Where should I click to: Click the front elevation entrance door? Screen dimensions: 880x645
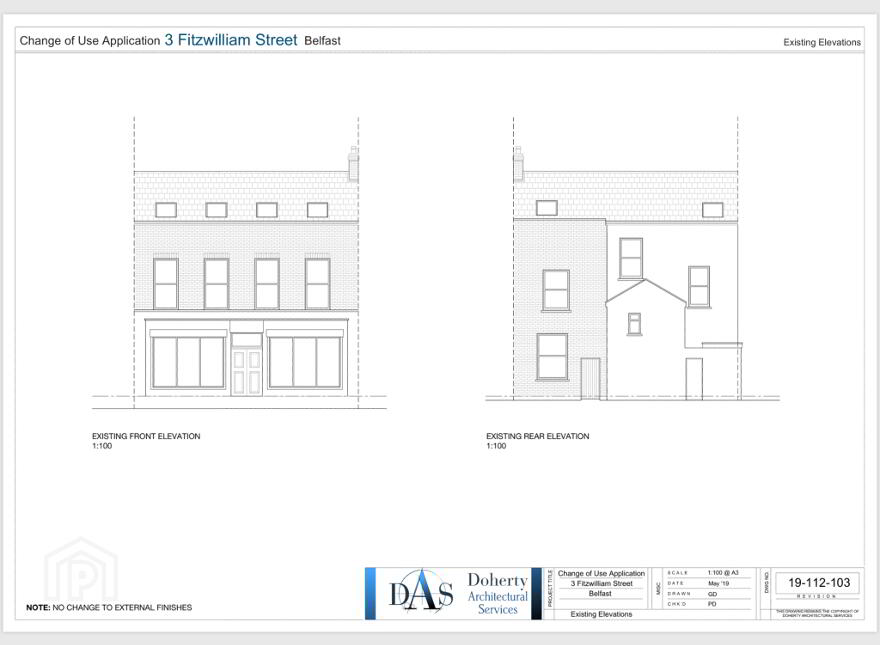(x=246, y=371)
